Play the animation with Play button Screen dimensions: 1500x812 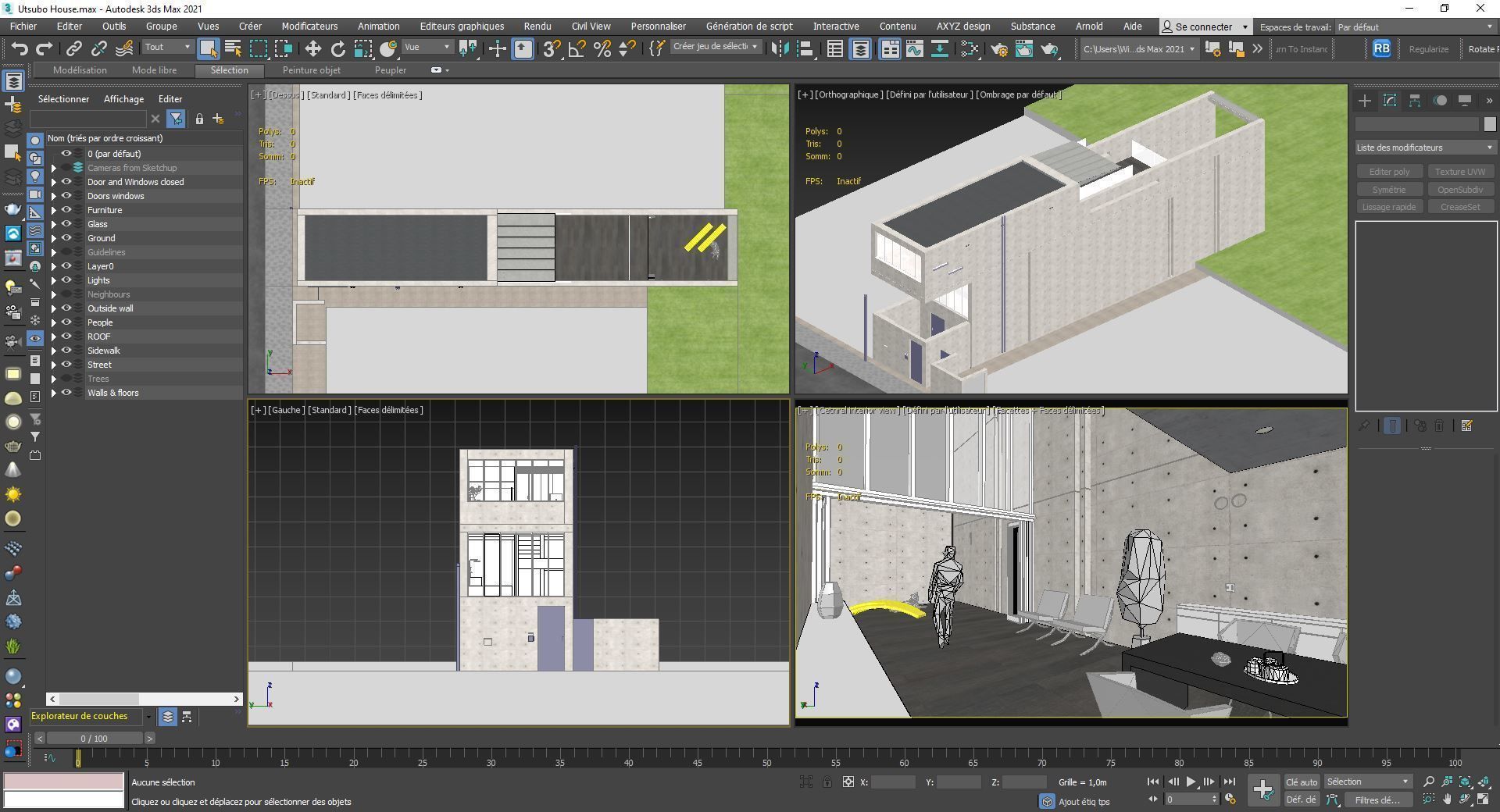point(1191,782)
